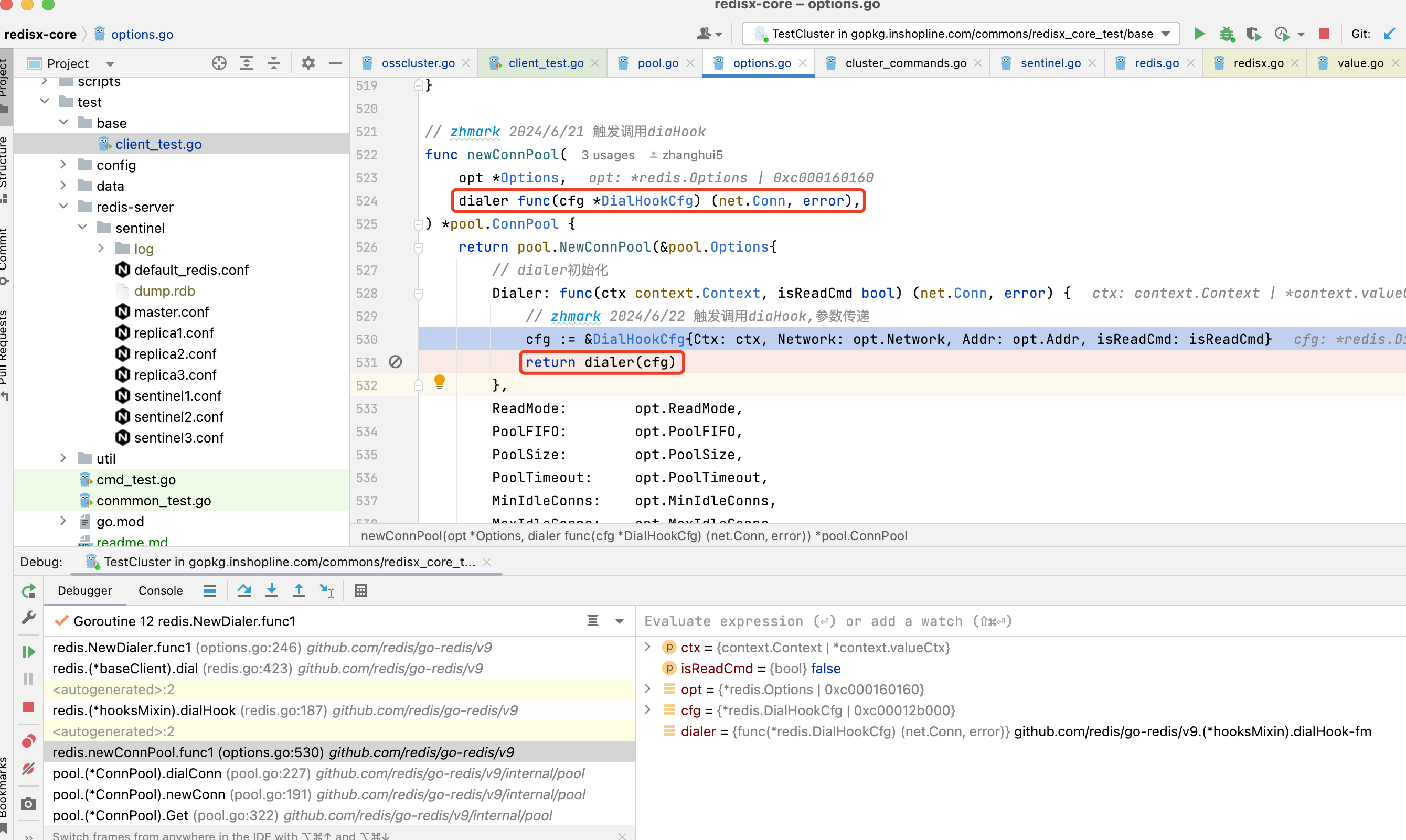
Task: Close the redisx.go tab
Action: 1294,63
